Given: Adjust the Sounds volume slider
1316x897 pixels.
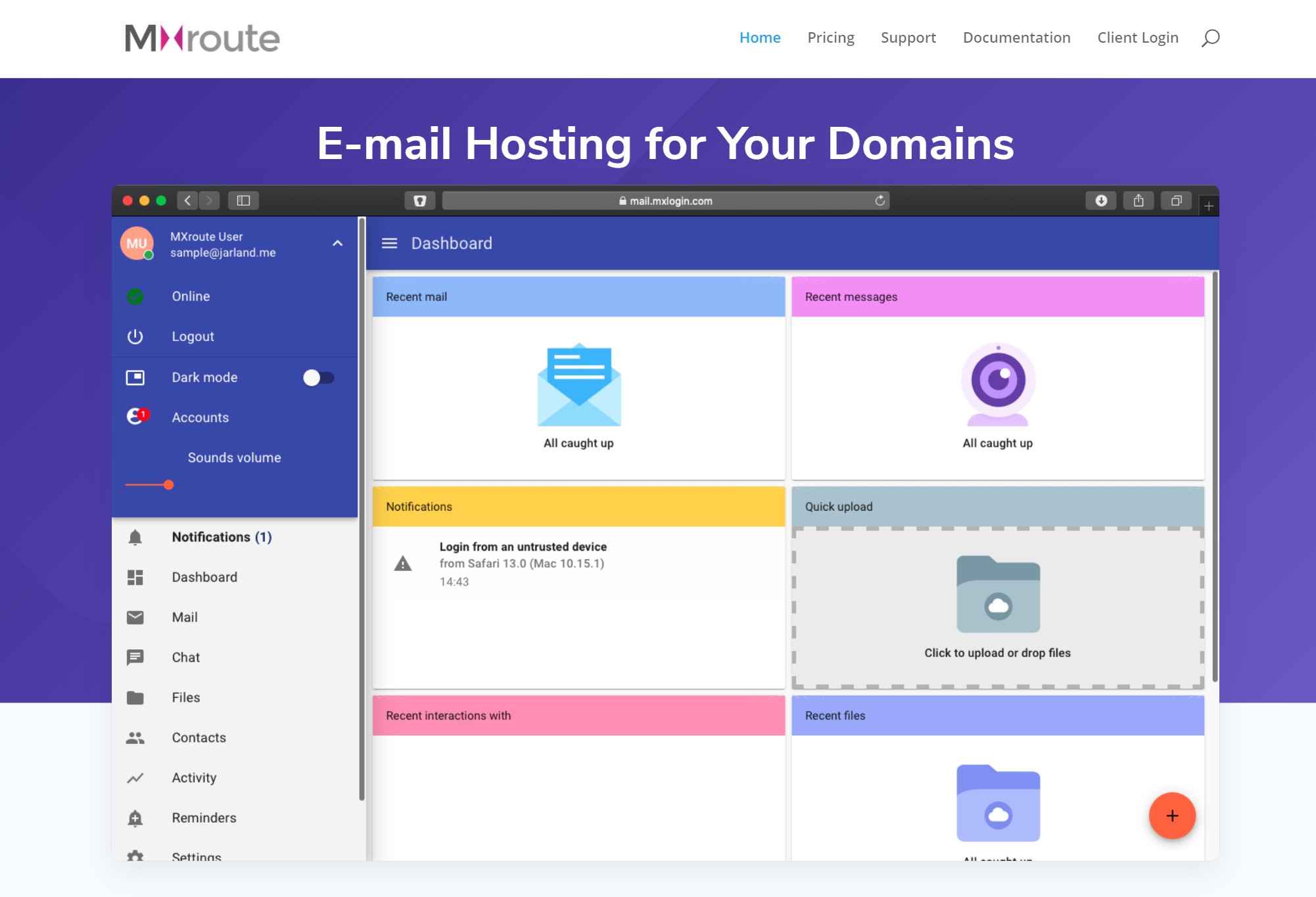Looking at the screenshot, I should (x=168, y=485).
